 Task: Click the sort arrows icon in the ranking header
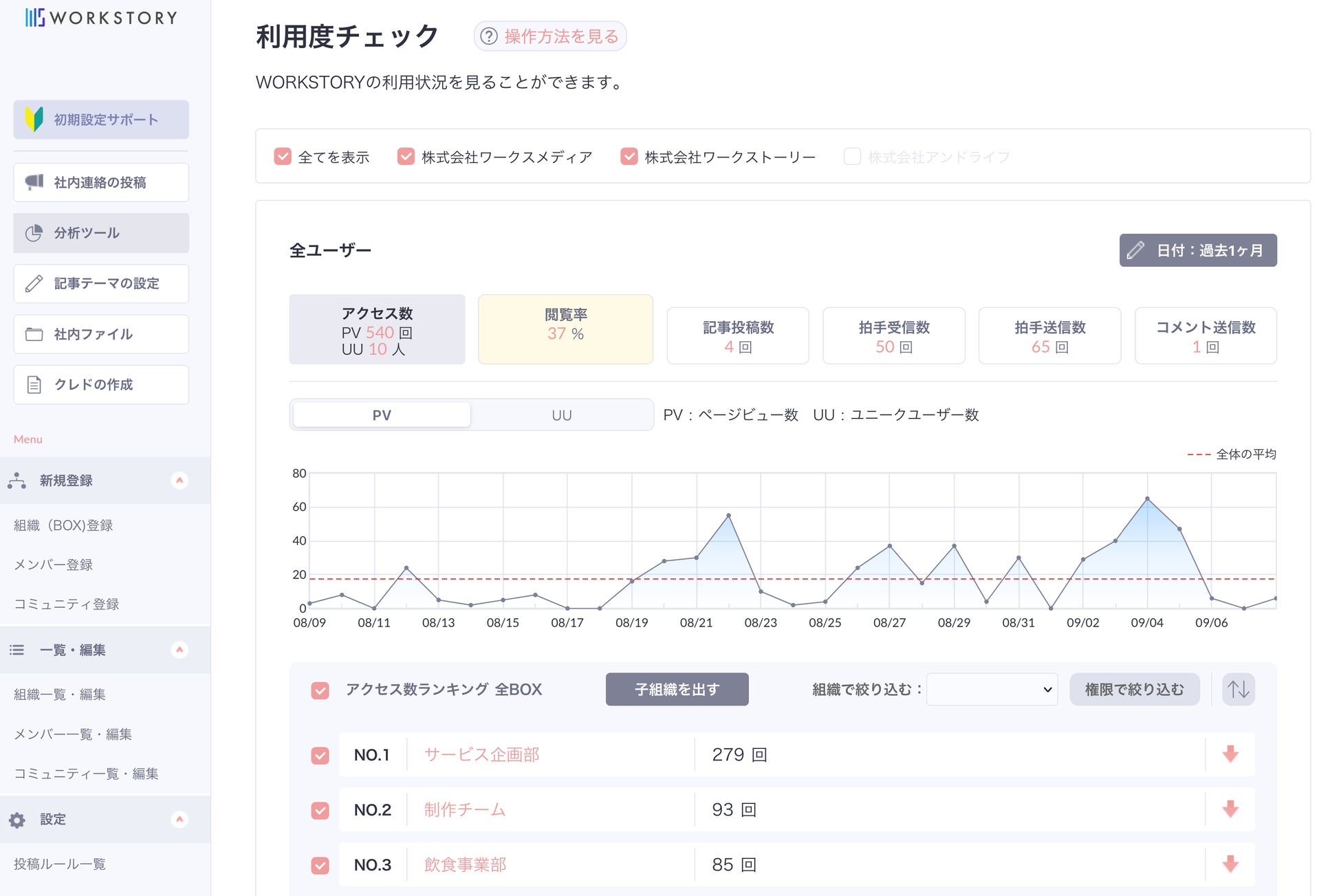pos(1239,689)
